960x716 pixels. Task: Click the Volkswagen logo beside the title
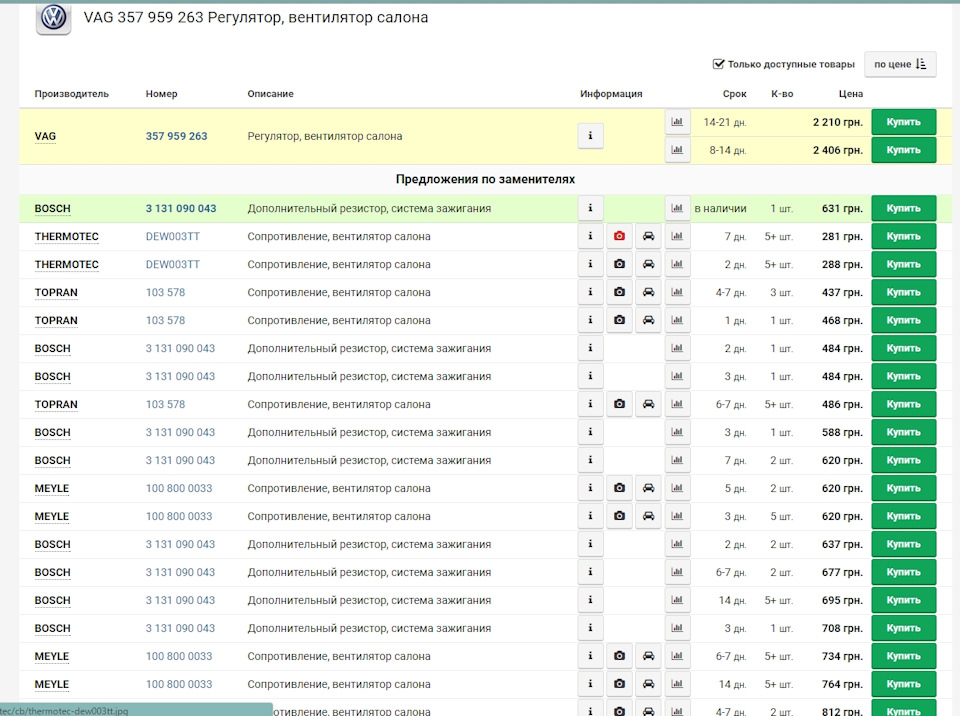point(53,18)
